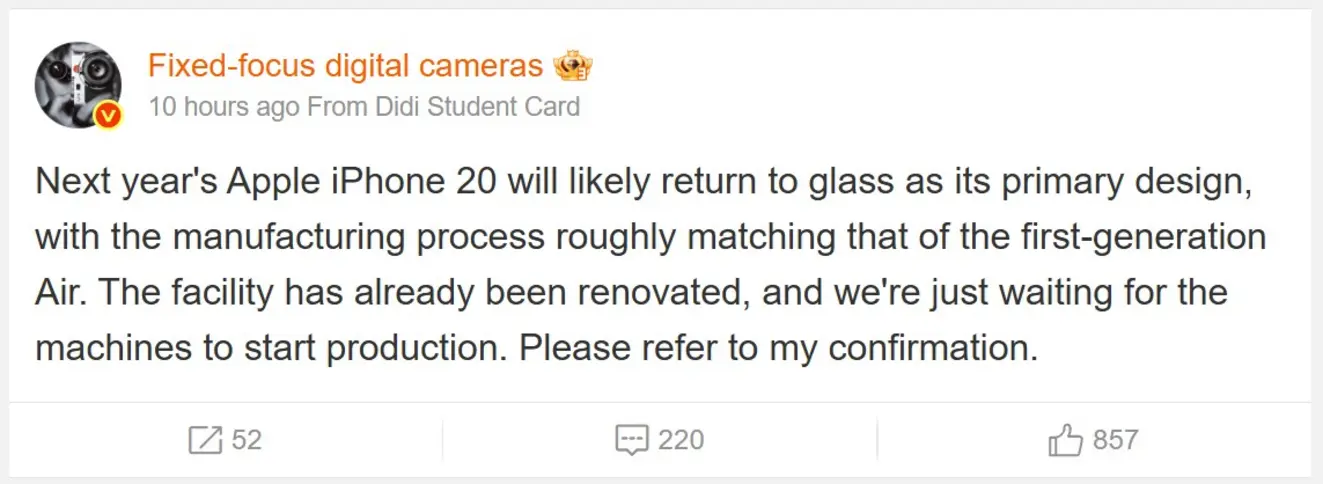This screenshot has width=1323, height=484.
Task: Click the comment count 220
Action: tap(681, 440)
